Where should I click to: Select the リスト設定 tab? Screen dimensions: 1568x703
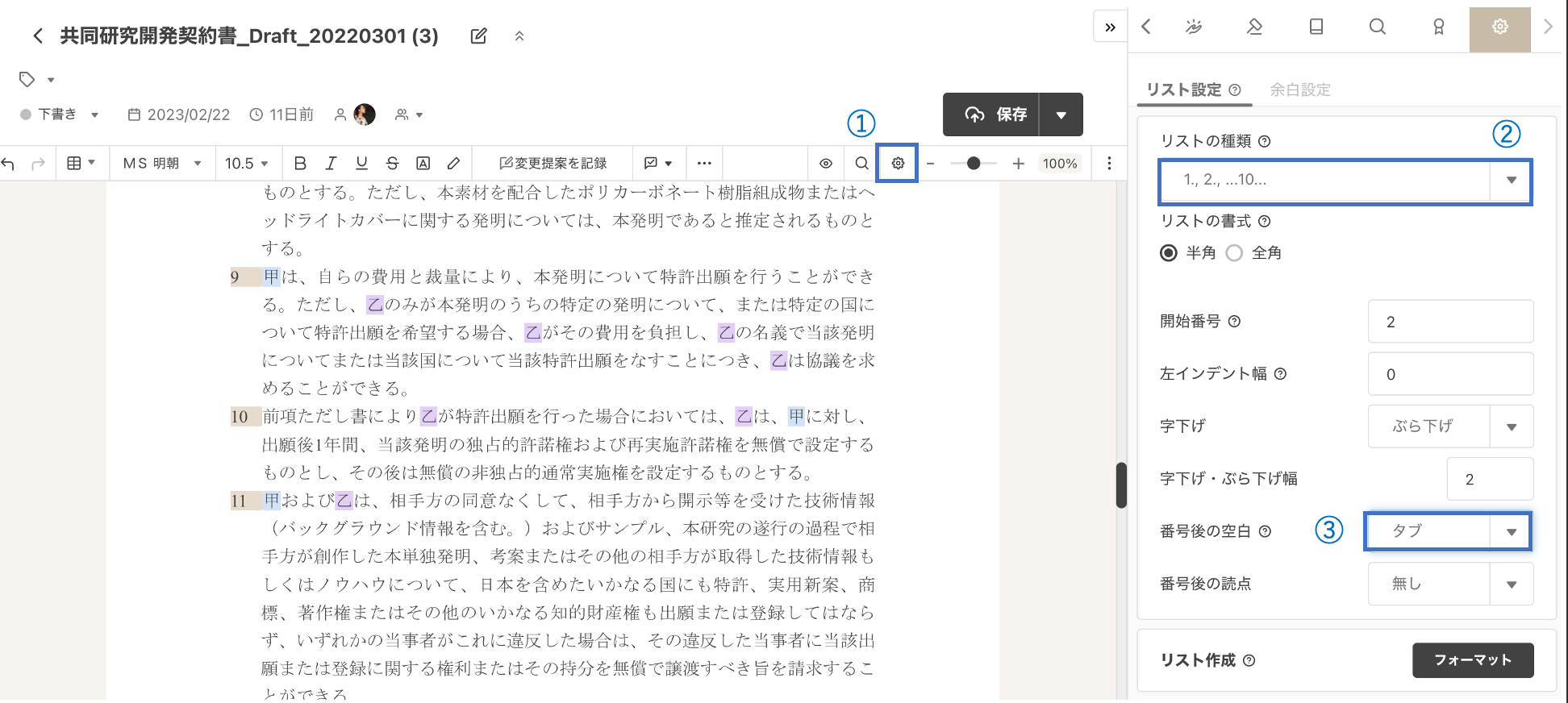1184,89
